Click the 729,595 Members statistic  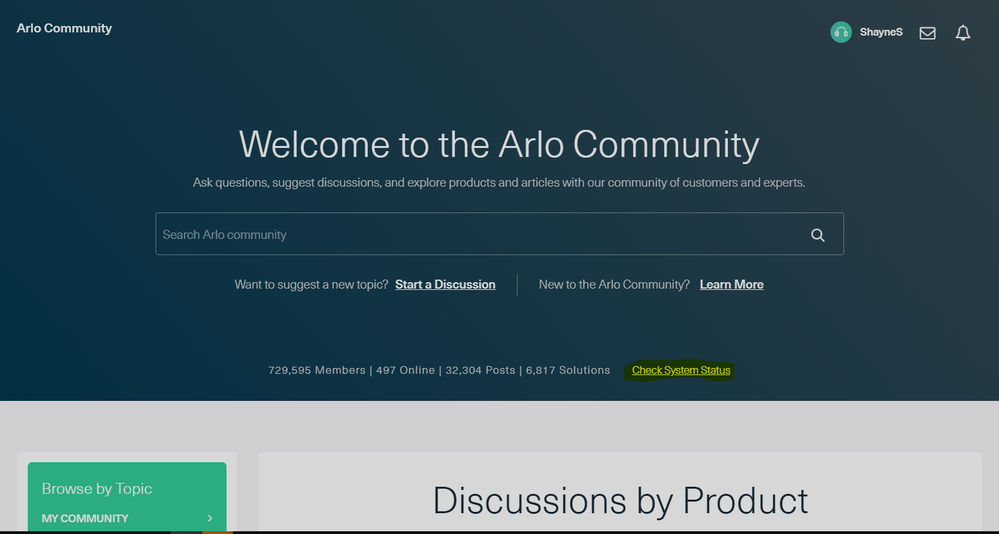point(317,370)
